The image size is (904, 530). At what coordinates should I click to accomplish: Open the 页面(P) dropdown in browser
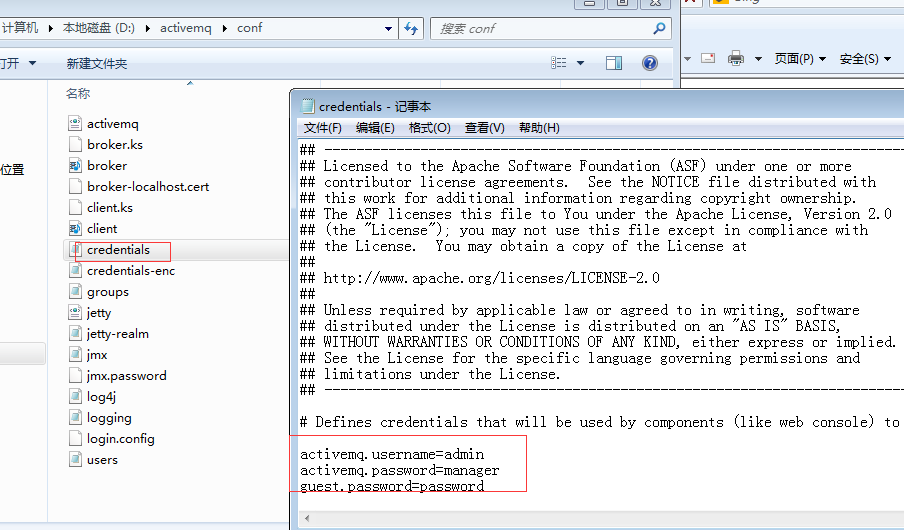click(800, 59)
